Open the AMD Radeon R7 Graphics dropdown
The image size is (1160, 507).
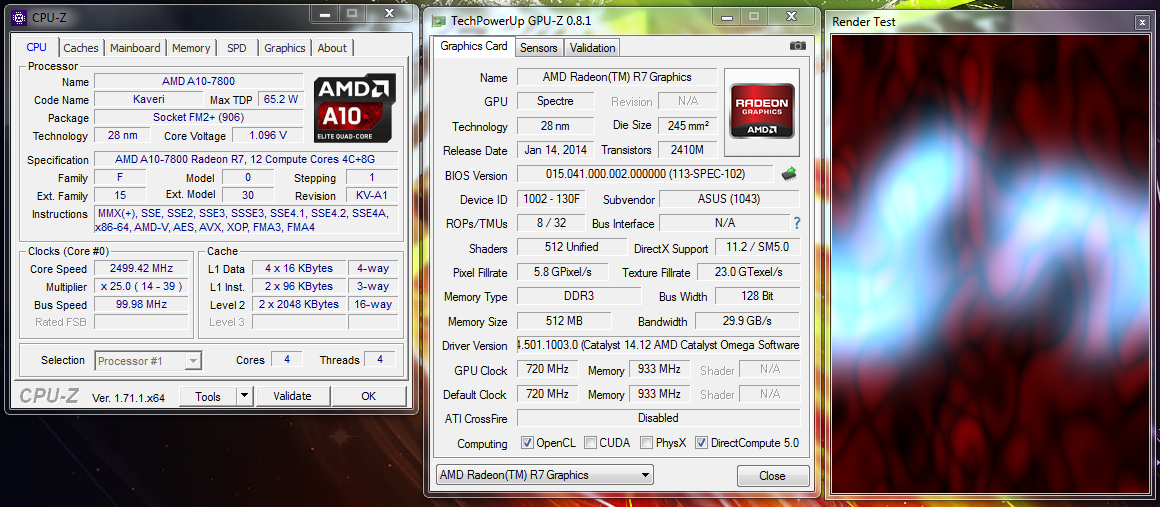[544, 474]
